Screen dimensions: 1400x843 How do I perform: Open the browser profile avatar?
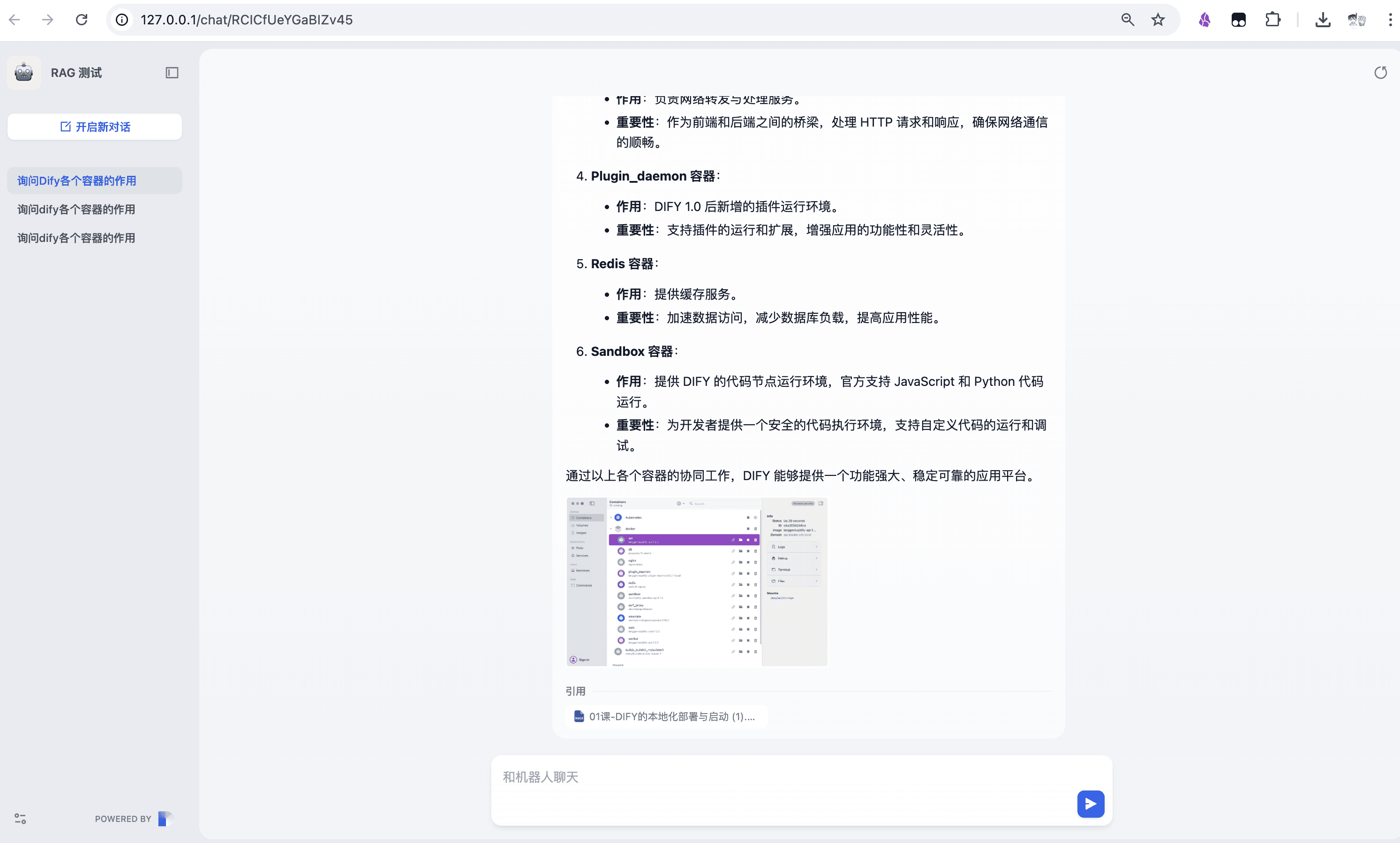tap(1357, 20)
